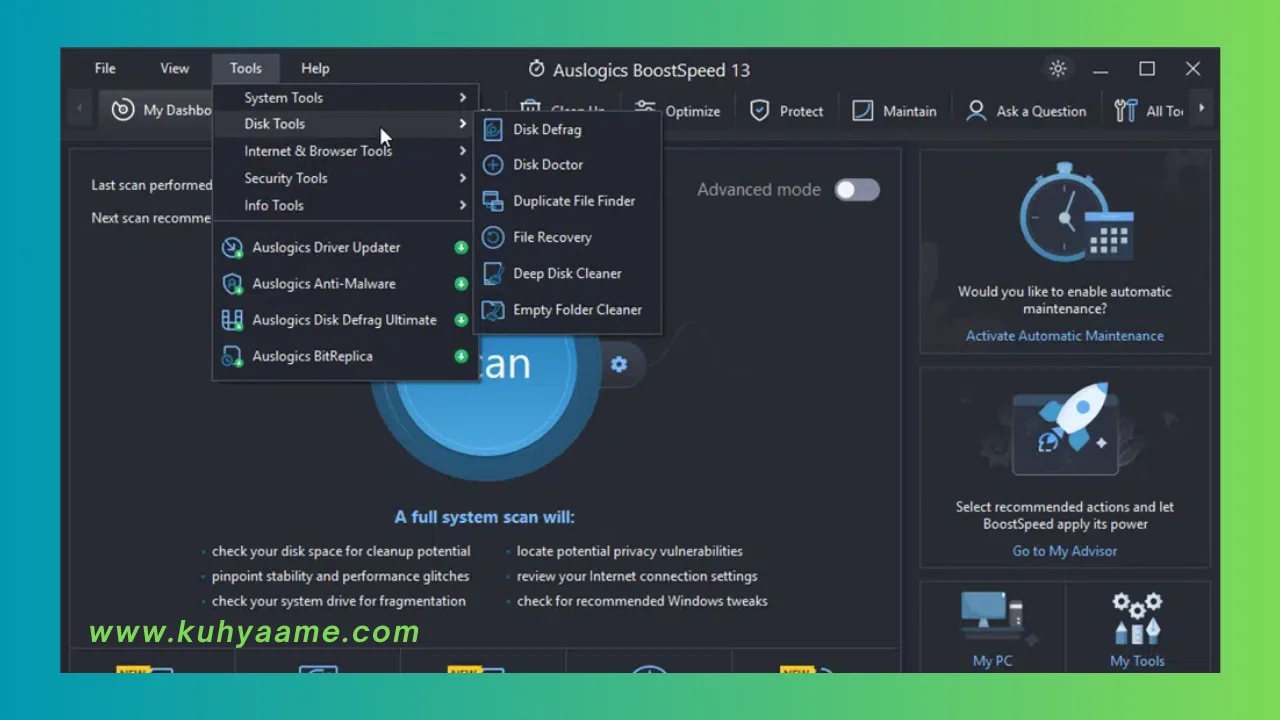
Task: Open the All Tools tab
Action: [x=1149, y=111]
